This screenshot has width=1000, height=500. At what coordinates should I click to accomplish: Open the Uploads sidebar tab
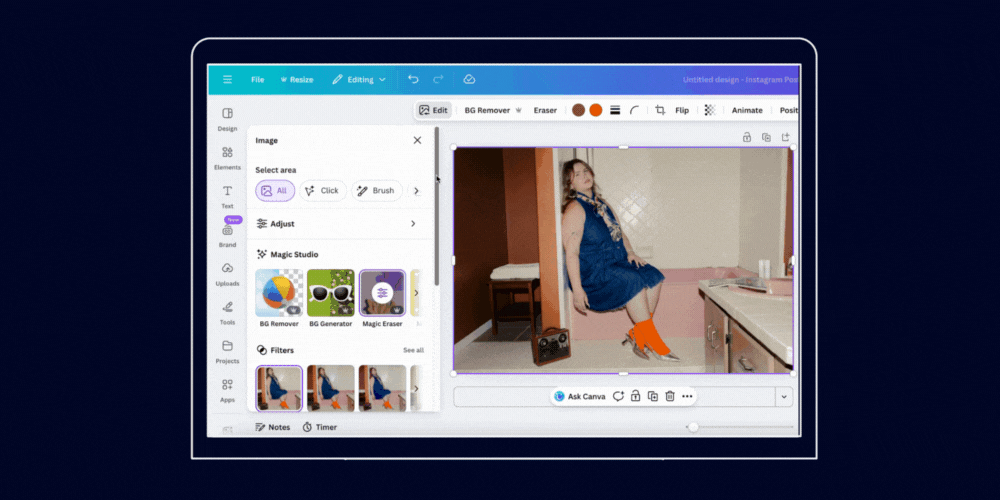[x=227, y=274]
